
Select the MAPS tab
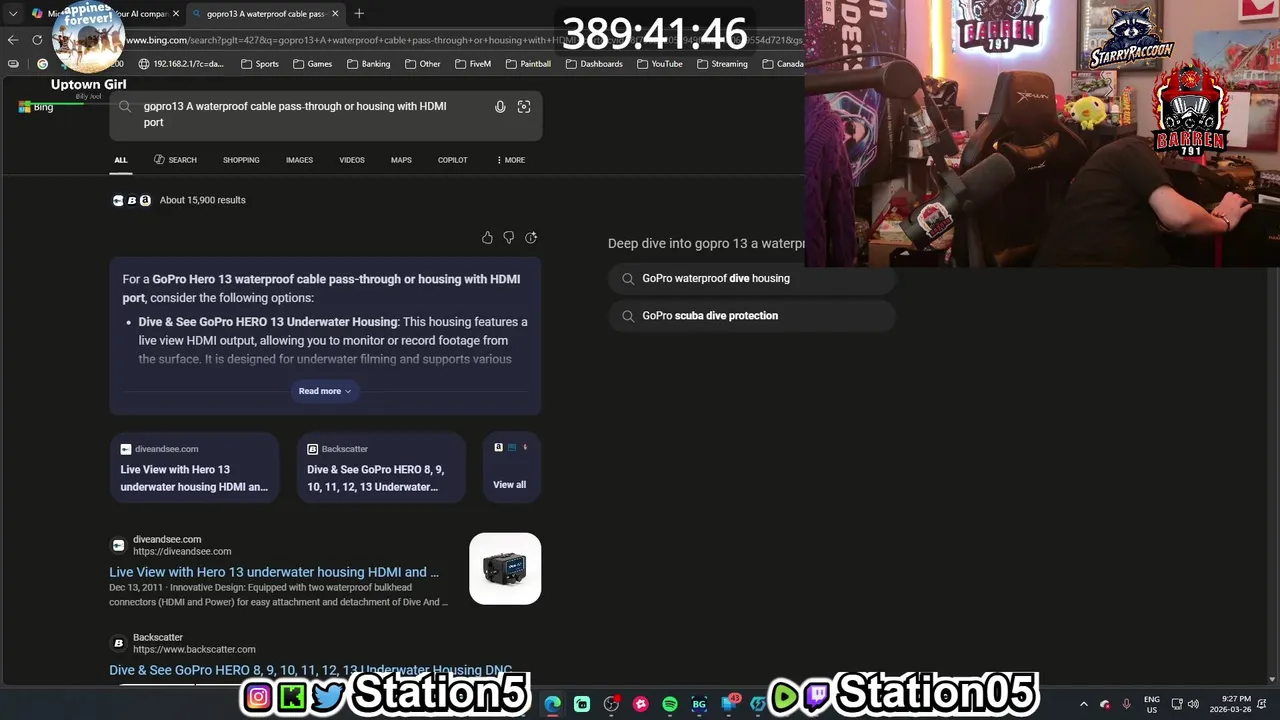point(401,160)
